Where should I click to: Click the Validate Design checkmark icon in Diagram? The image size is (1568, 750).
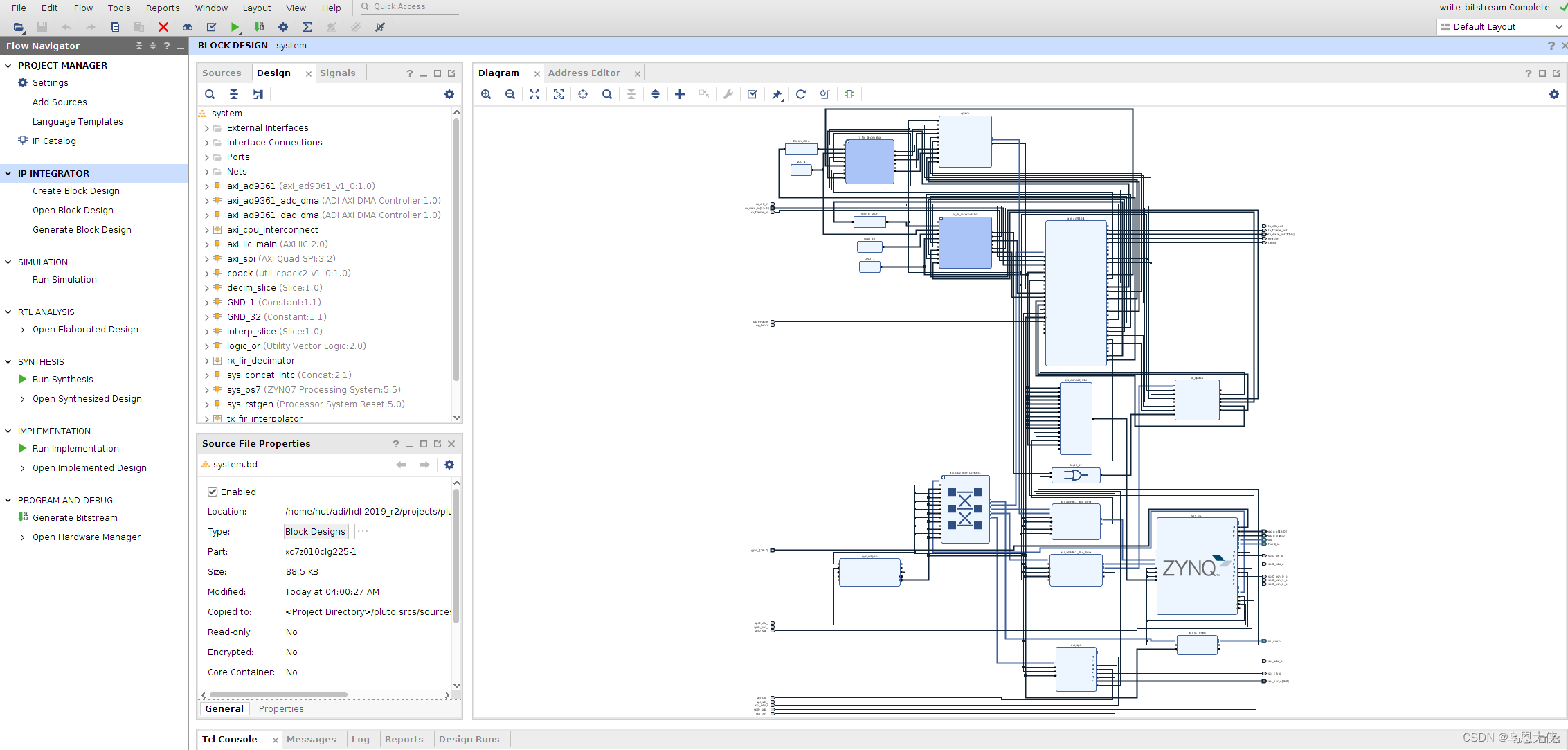753,94
